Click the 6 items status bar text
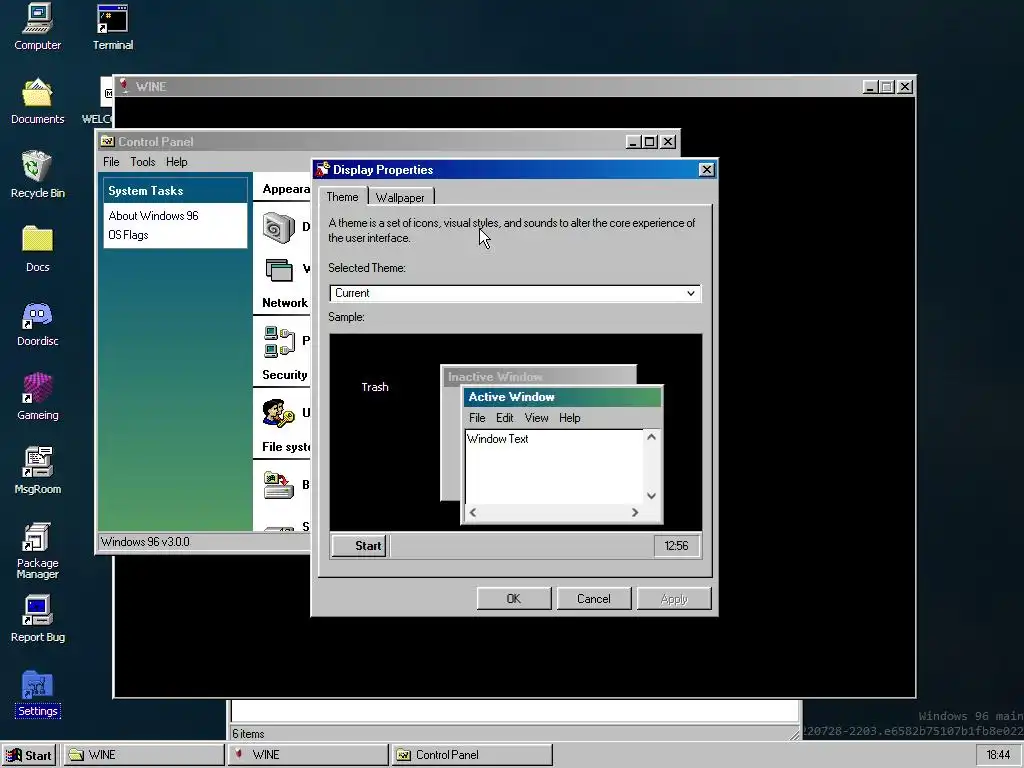The image size is (1024, 768). click(x=248, y=734)
